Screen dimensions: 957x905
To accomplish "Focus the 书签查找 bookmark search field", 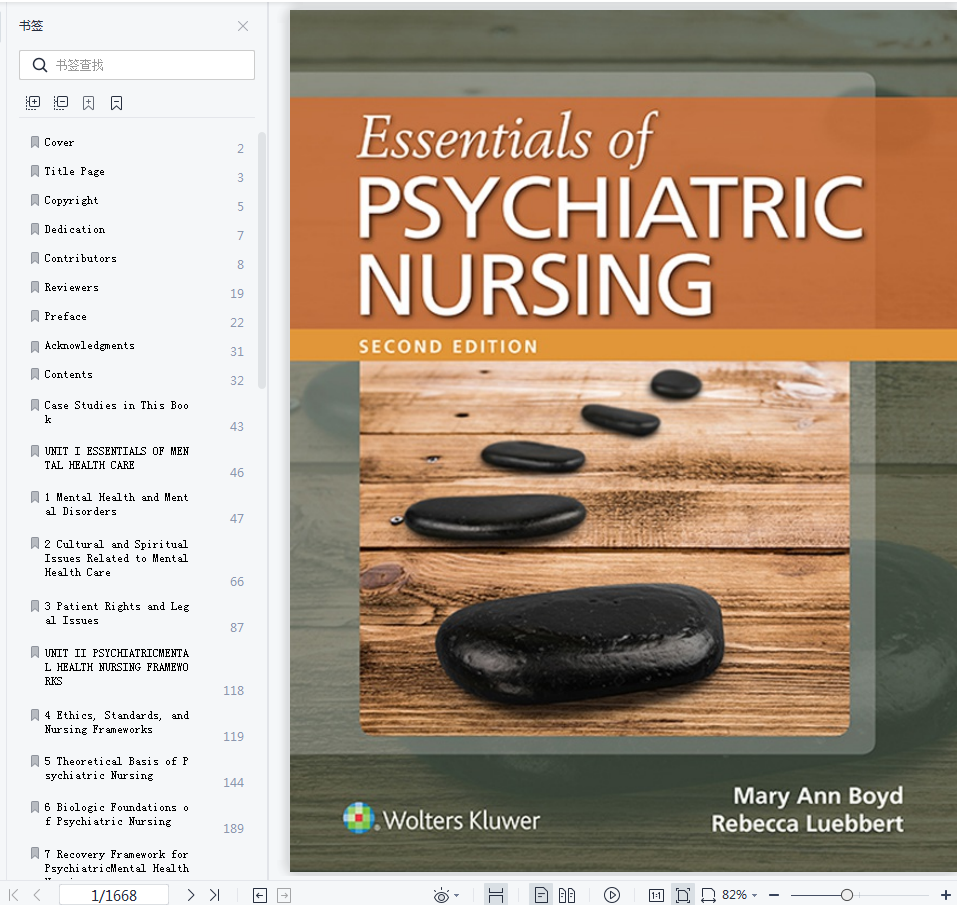I will point(137,65).
